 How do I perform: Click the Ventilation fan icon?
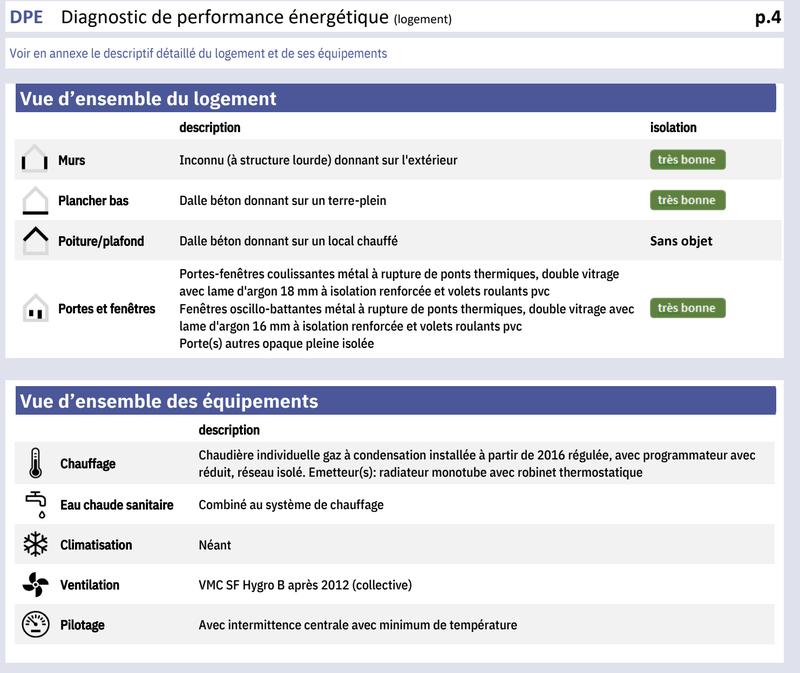click(x=35, y=585)
